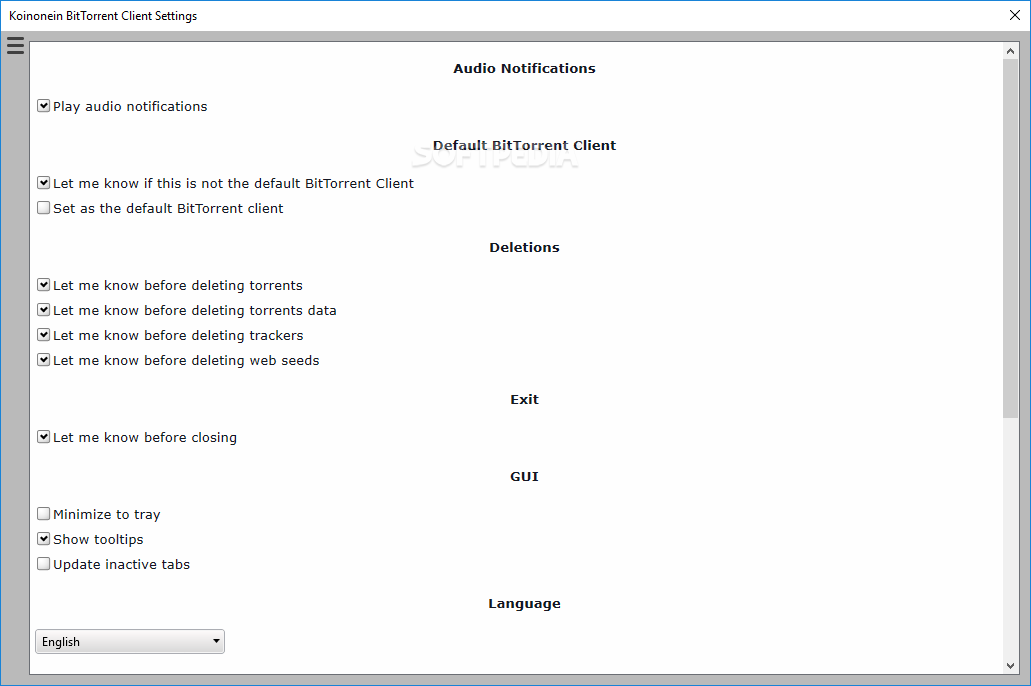This screenshot has width=1031, height=686.
Task: Click the Deletions section heading
Action: pyautogui.click(x=524, y=247)
